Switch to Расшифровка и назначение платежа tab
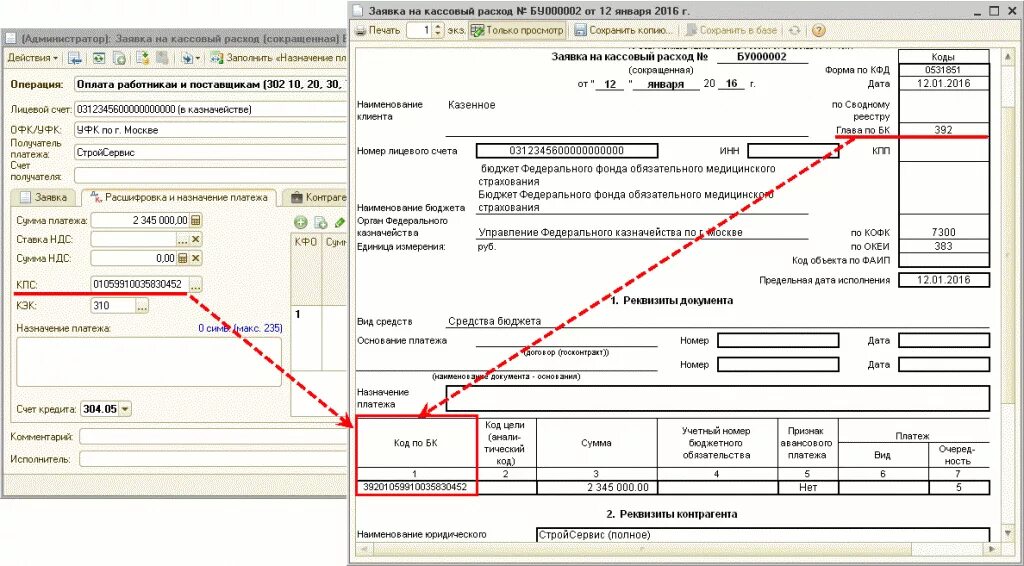Screen dimensions: 1024x566 point(179,197)
